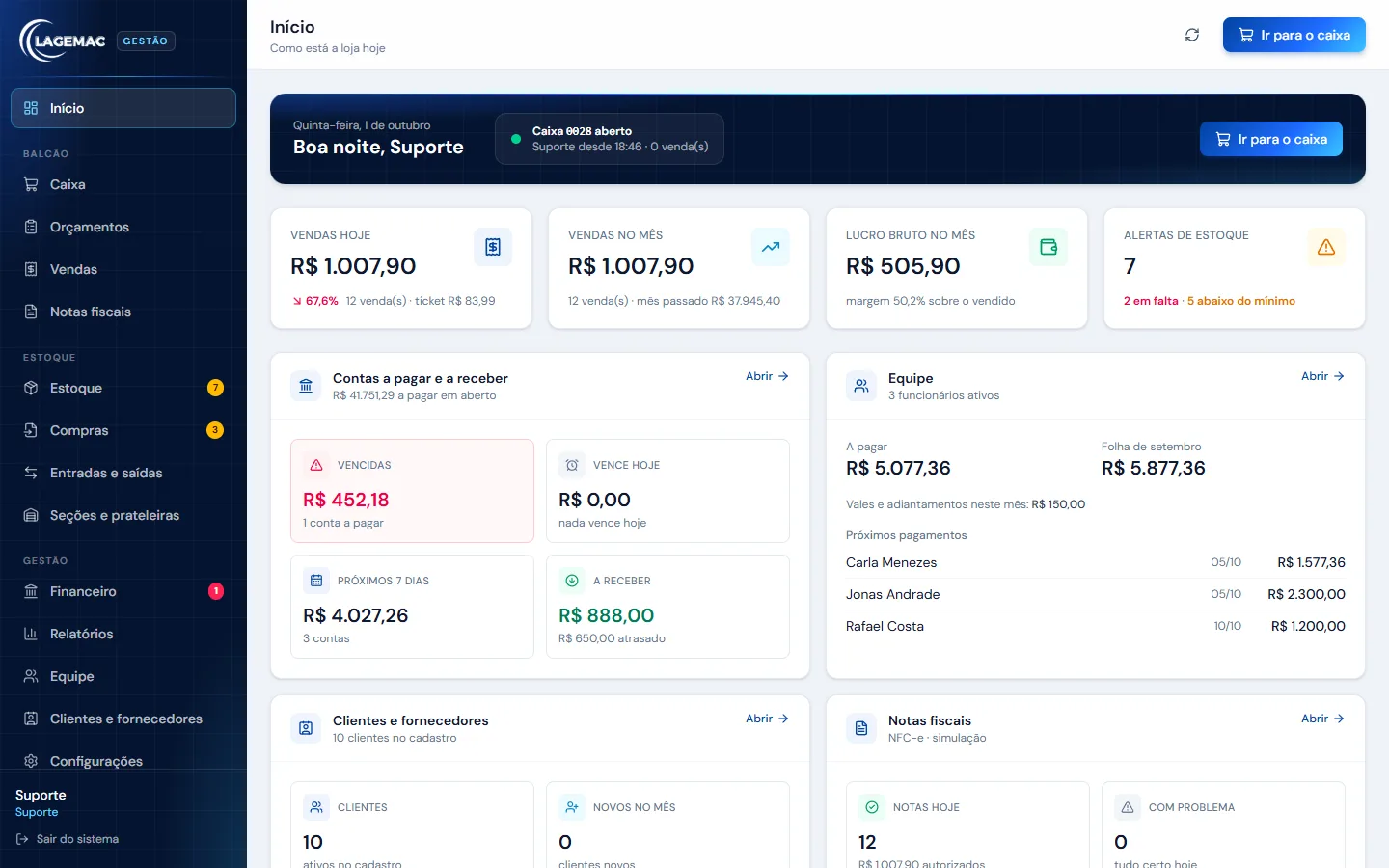Go to Seções e prateleiras

[123, 515]
